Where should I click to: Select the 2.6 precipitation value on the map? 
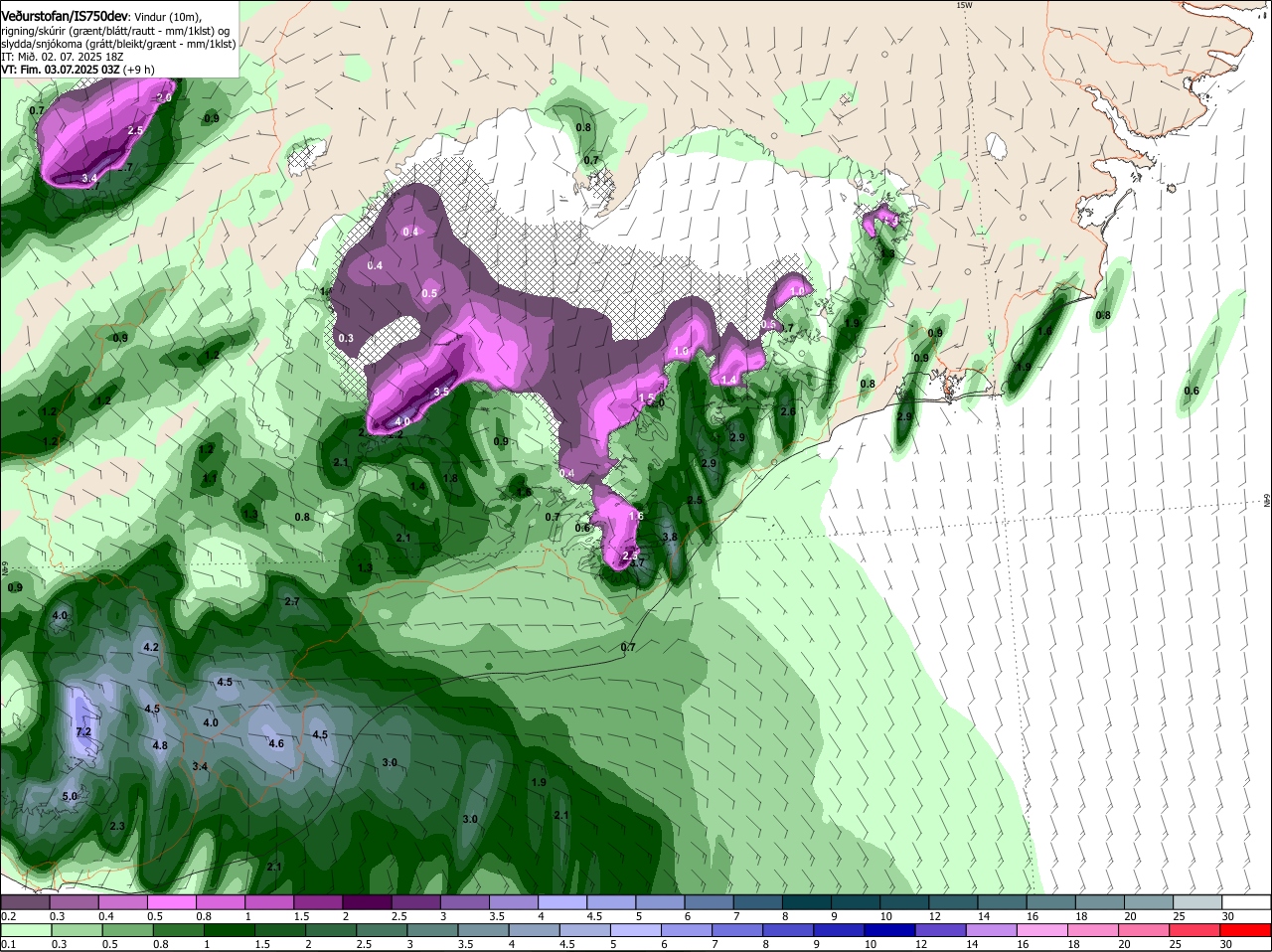point(788,411)
